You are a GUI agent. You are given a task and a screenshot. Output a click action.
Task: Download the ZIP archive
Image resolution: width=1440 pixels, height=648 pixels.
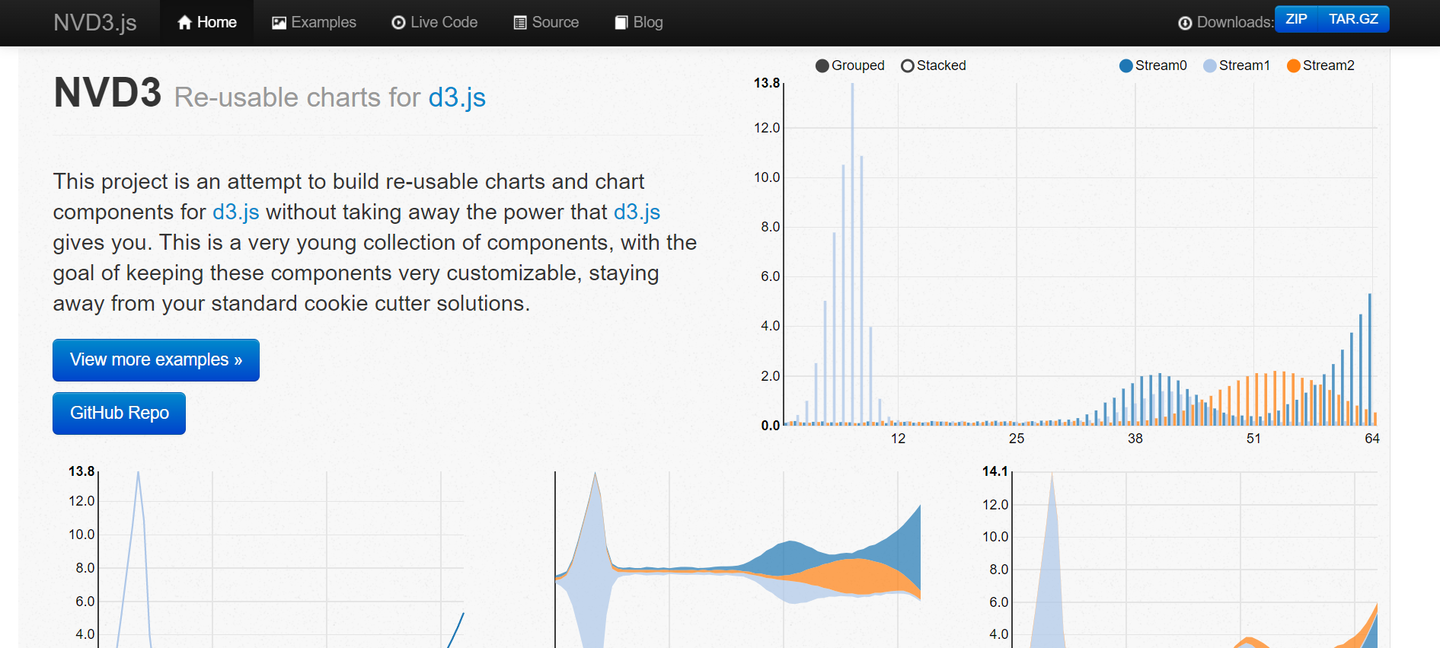[x=1296, y=19]
